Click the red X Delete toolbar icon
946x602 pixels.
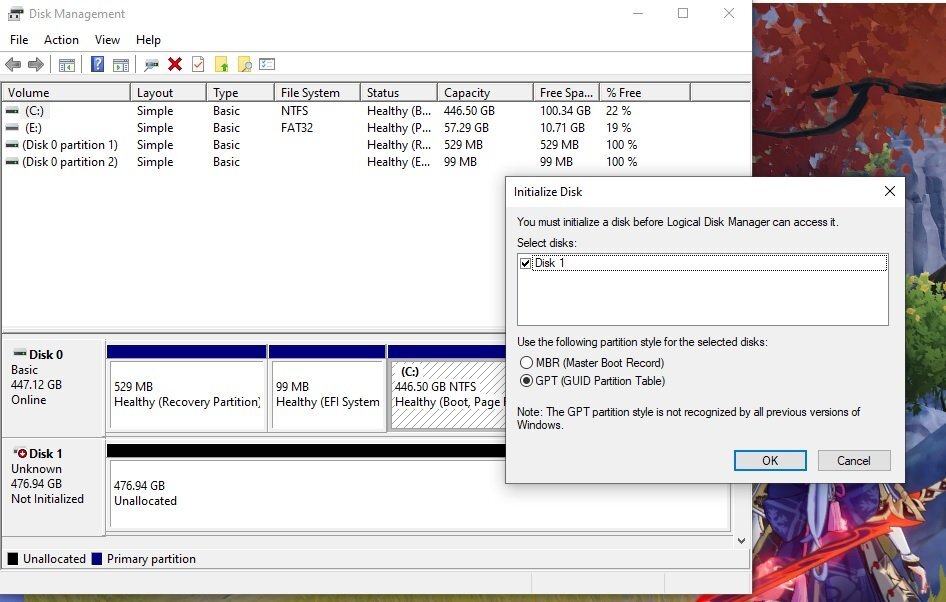[x=175, y=64]
